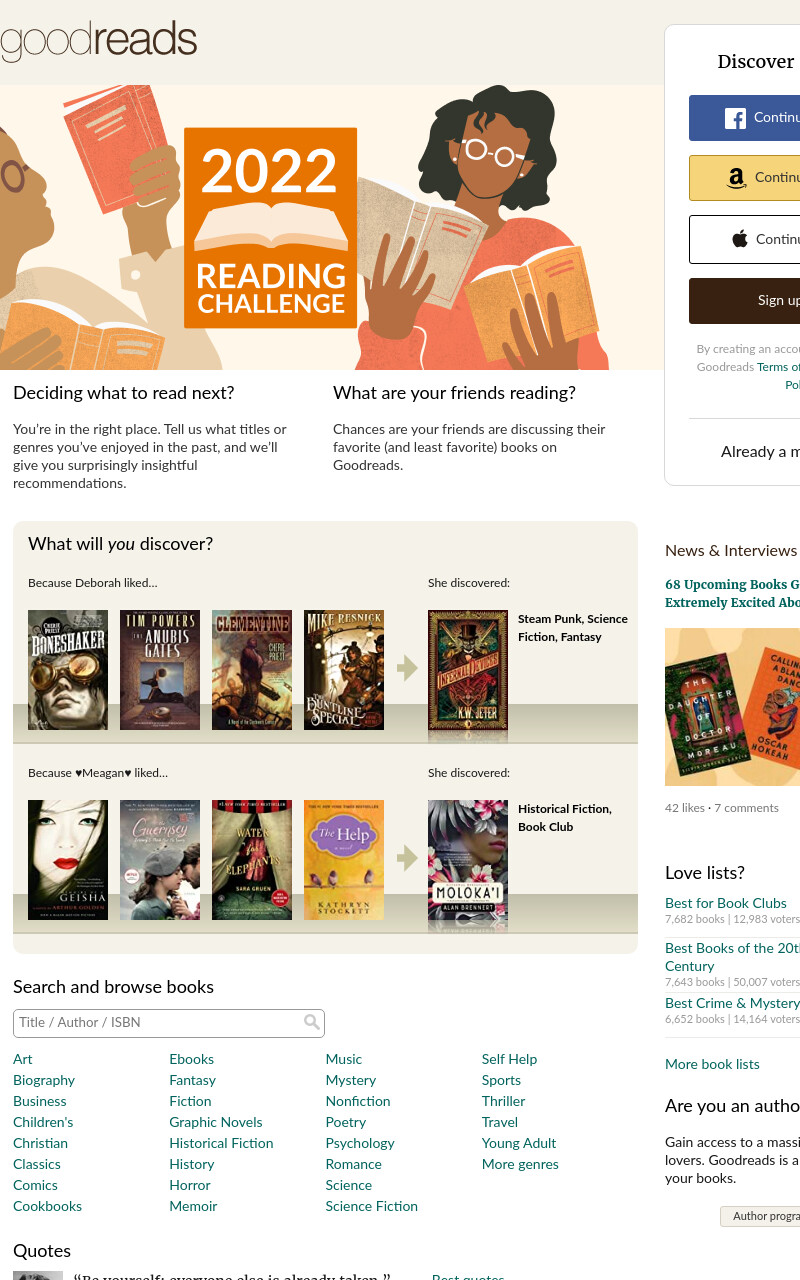Image resolution: width=800 pixels, height=1280 pixels.
Task: Open the Boneshaker book cover
Action: 68,670
